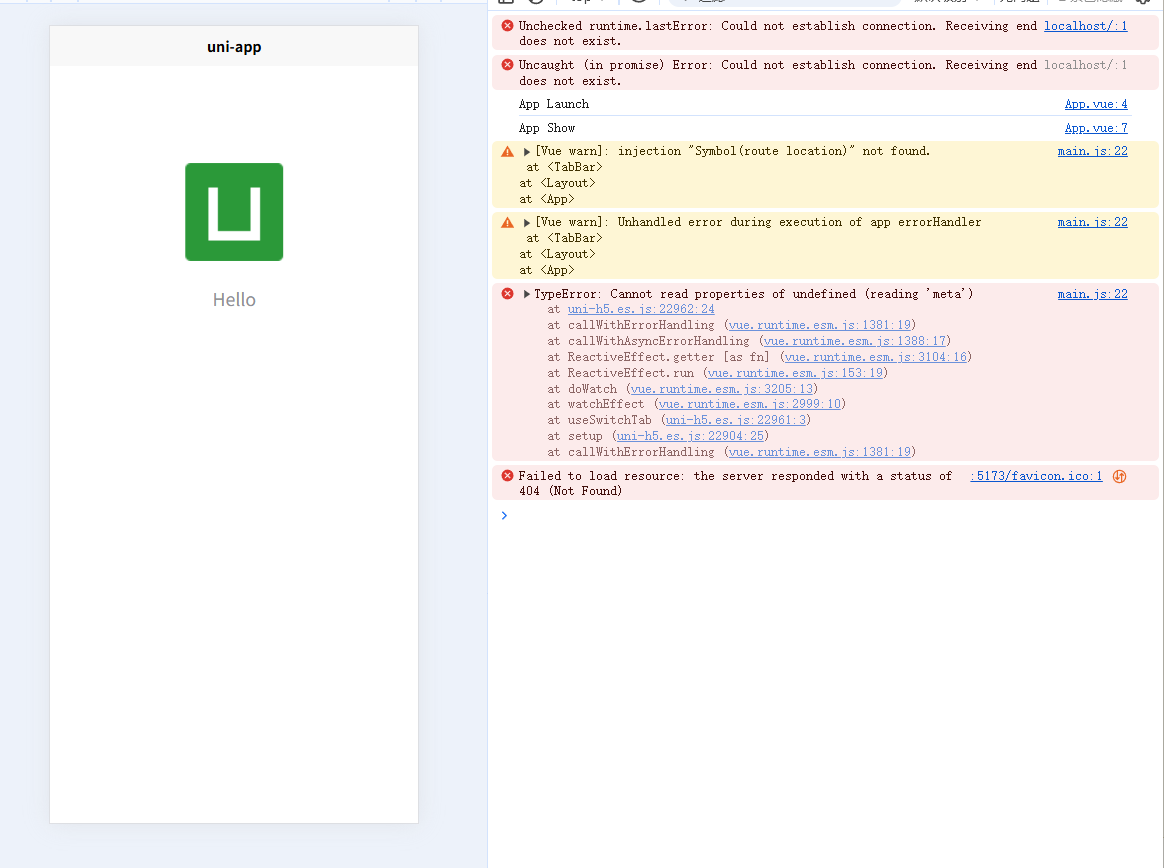Open vue.runtime.esm.js:2999:10 watchEffect link
Viewport: 1164px width, 868px height.
click(x=750, y=405)
